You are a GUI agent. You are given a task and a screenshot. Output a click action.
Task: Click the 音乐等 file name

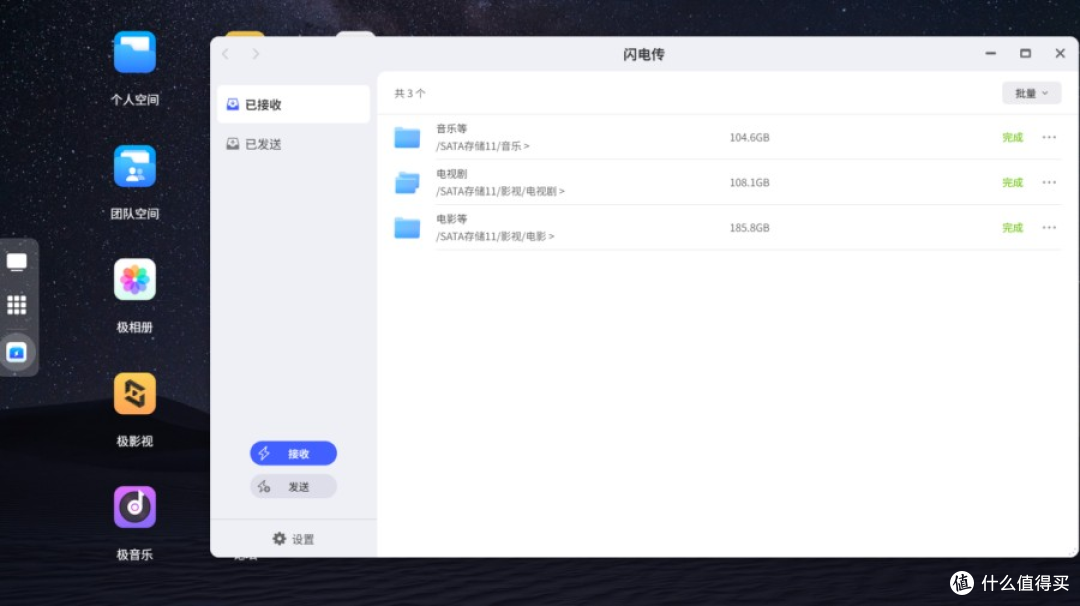pyautogui.click(x=452, y=129)
